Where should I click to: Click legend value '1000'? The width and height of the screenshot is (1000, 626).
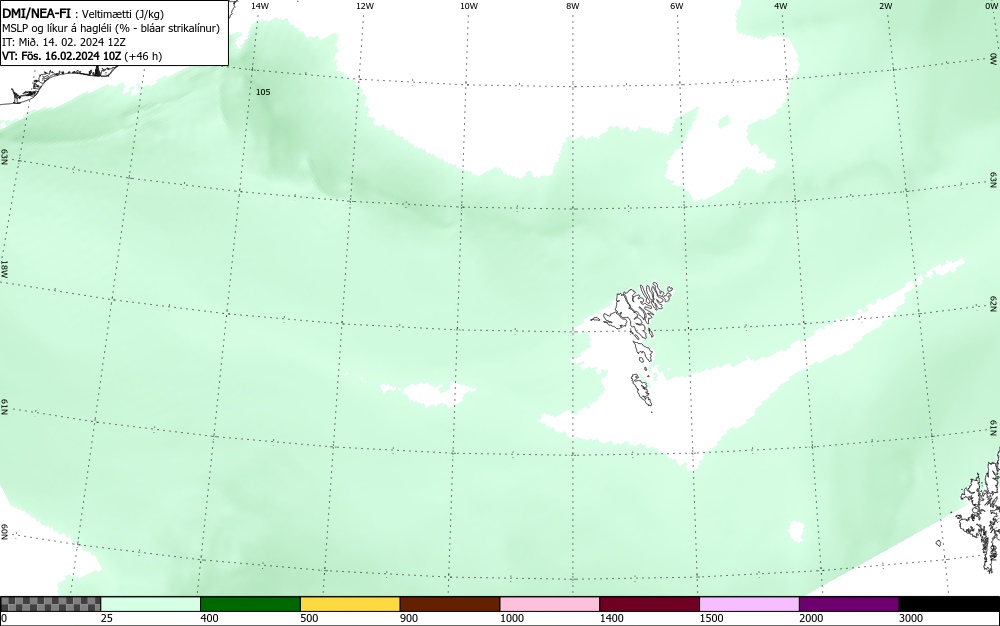click(511, 618)
